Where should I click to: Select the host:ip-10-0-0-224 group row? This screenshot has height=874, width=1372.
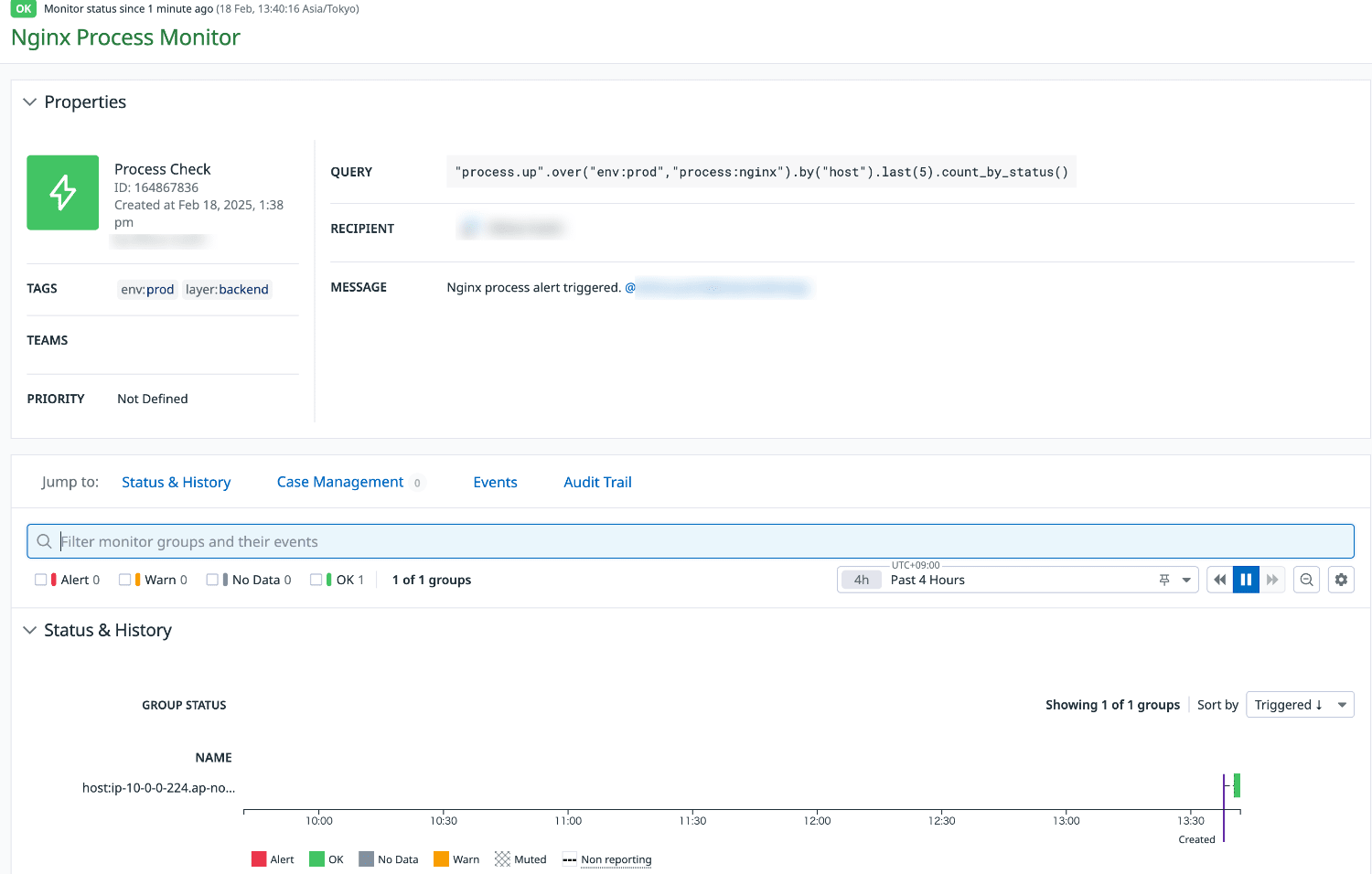[x=158, y=787]
